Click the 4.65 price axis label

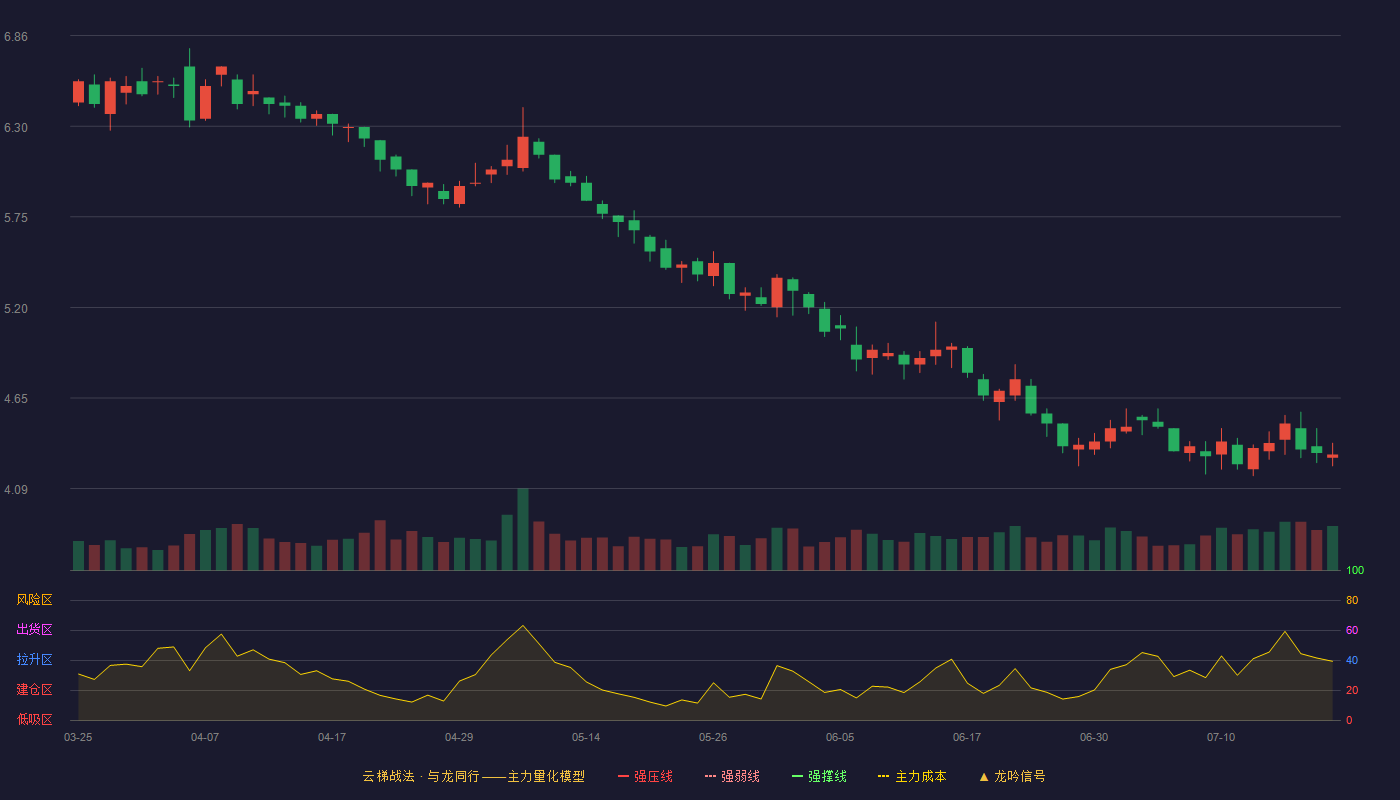click(16, 399)
